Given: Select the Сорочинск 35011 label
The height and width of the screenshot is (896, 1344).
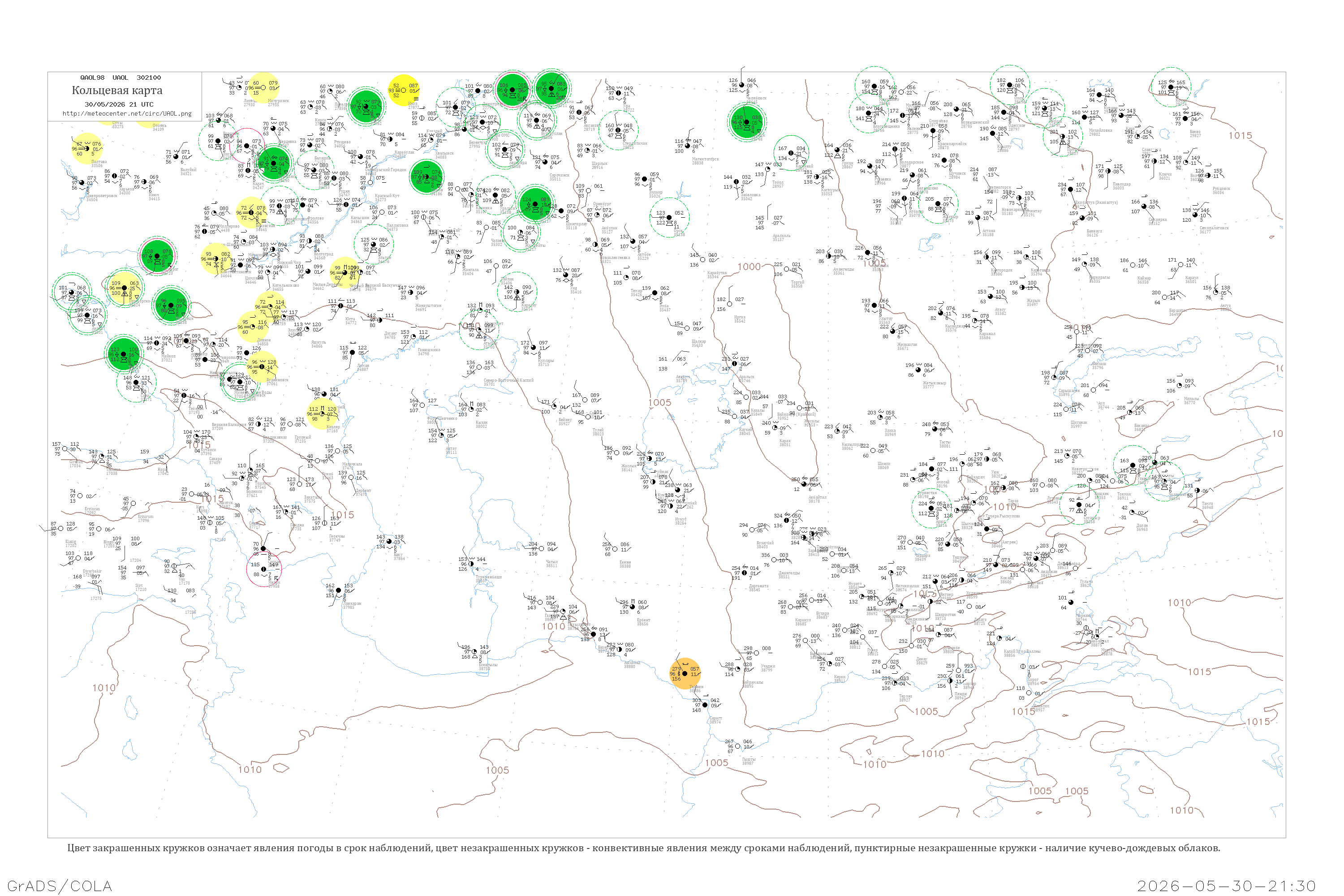Looking at the screenshot, I should point(560,177).
